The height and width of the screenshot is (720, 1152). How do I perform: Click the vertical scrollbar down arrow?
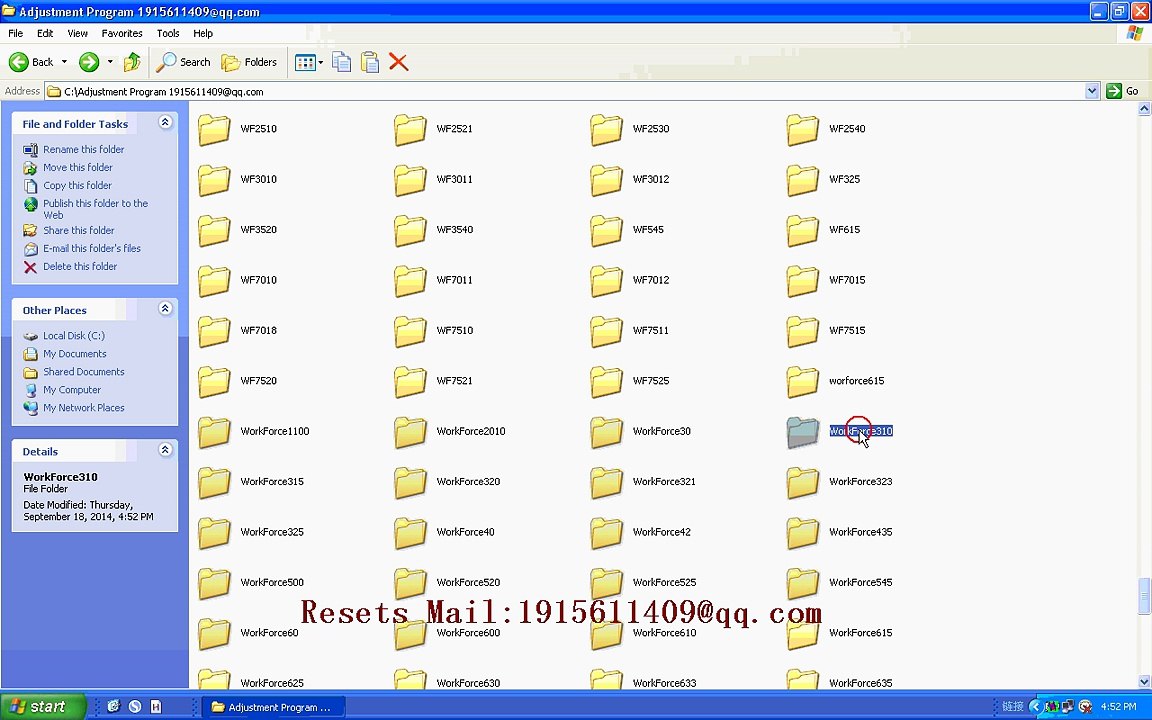[x=1144, y=681]
